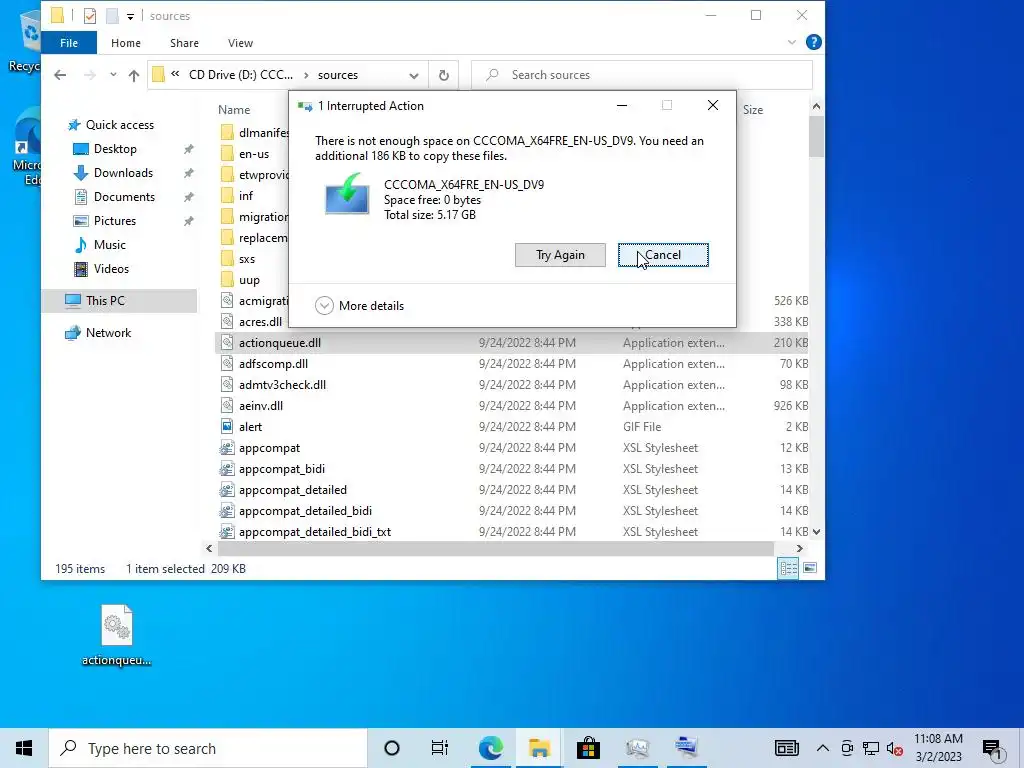Open Pictures in the navigation pane
The height and width of the screenshot is (768, 1024).
(114, 221)
